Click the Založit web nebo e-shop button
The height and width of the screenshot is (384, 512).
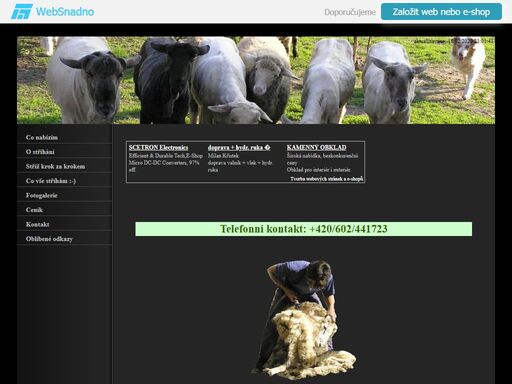pyautogui.click(x=441, y=12)
